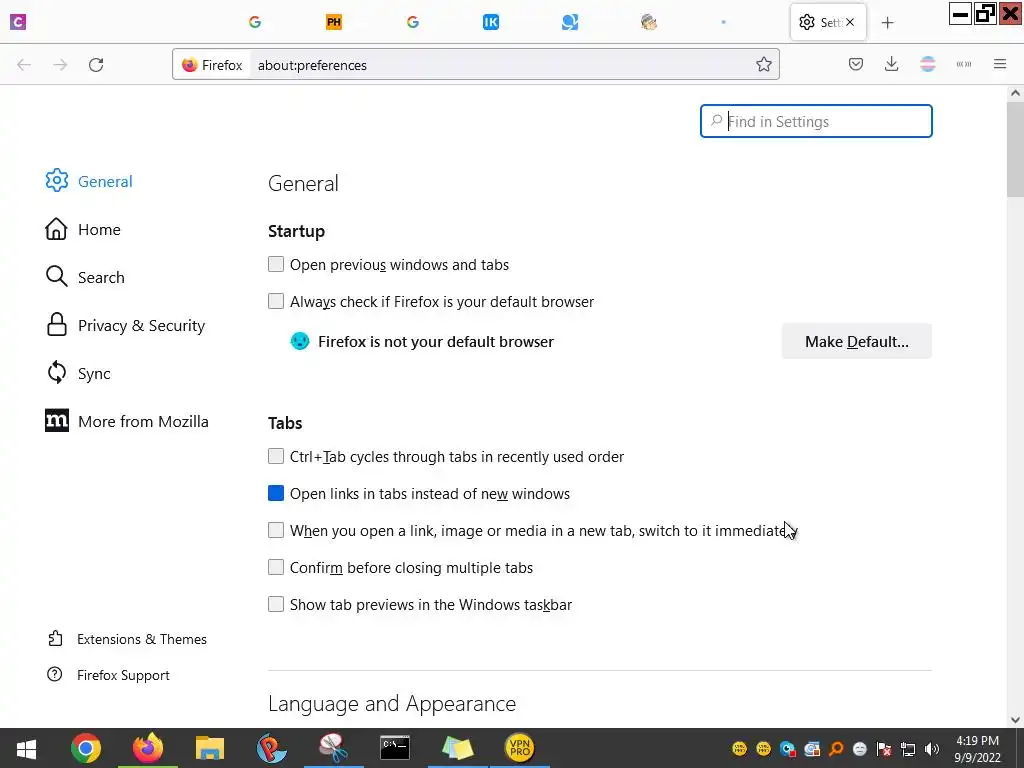Switch to the IK tab
This screenshot has height=768, width=1024.
coord(490,22)
